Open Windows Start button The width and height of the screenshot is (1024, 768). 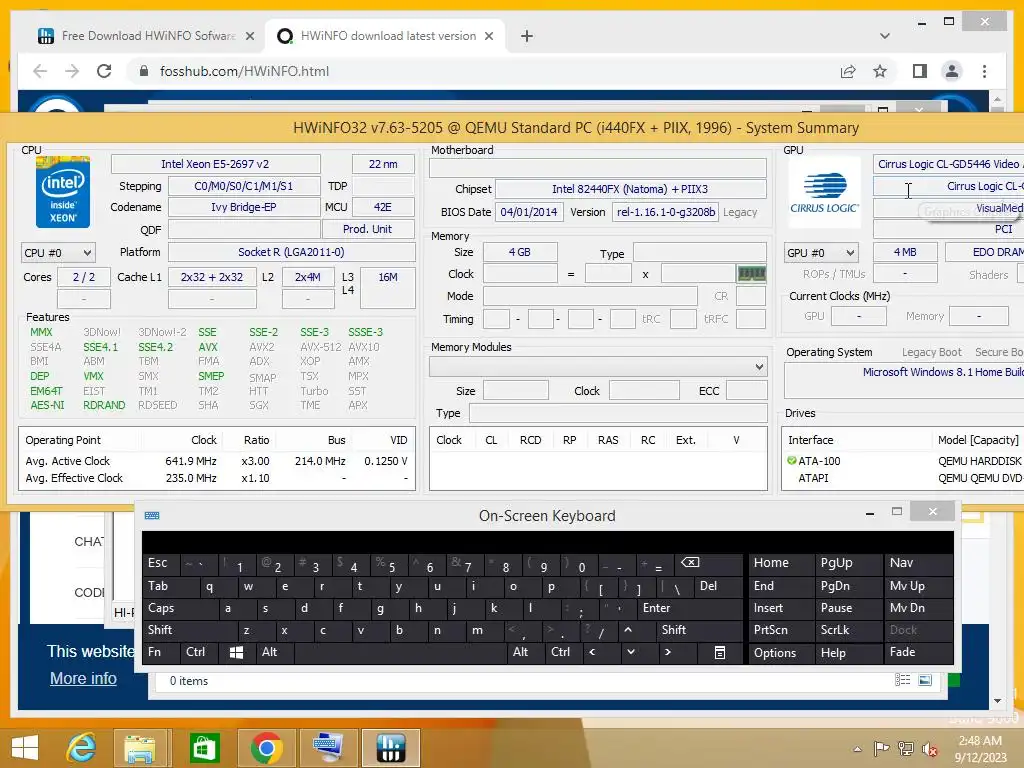point(25,747)
